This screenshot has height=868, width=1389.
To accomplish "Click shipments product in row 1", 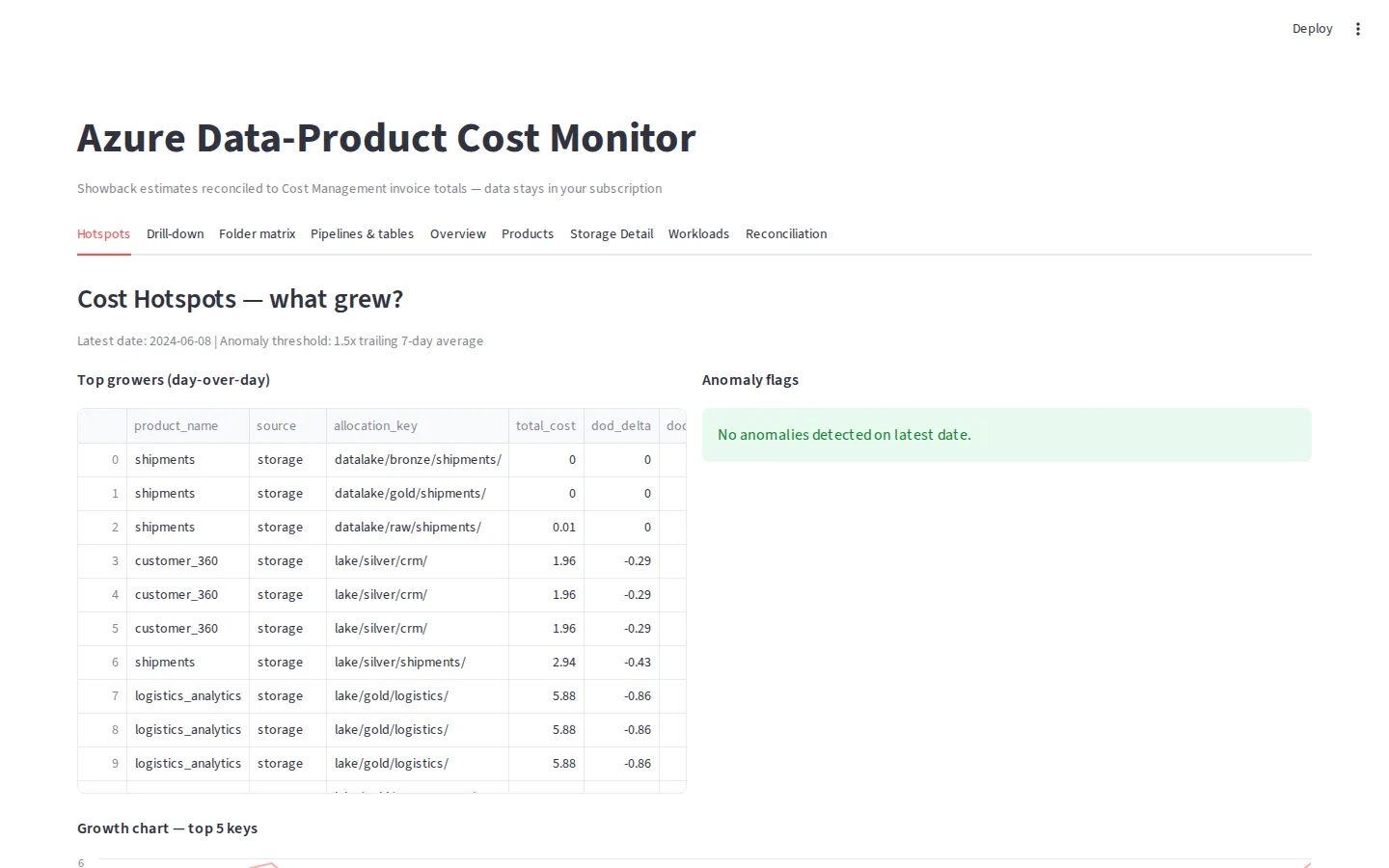I will click(188, 494).
